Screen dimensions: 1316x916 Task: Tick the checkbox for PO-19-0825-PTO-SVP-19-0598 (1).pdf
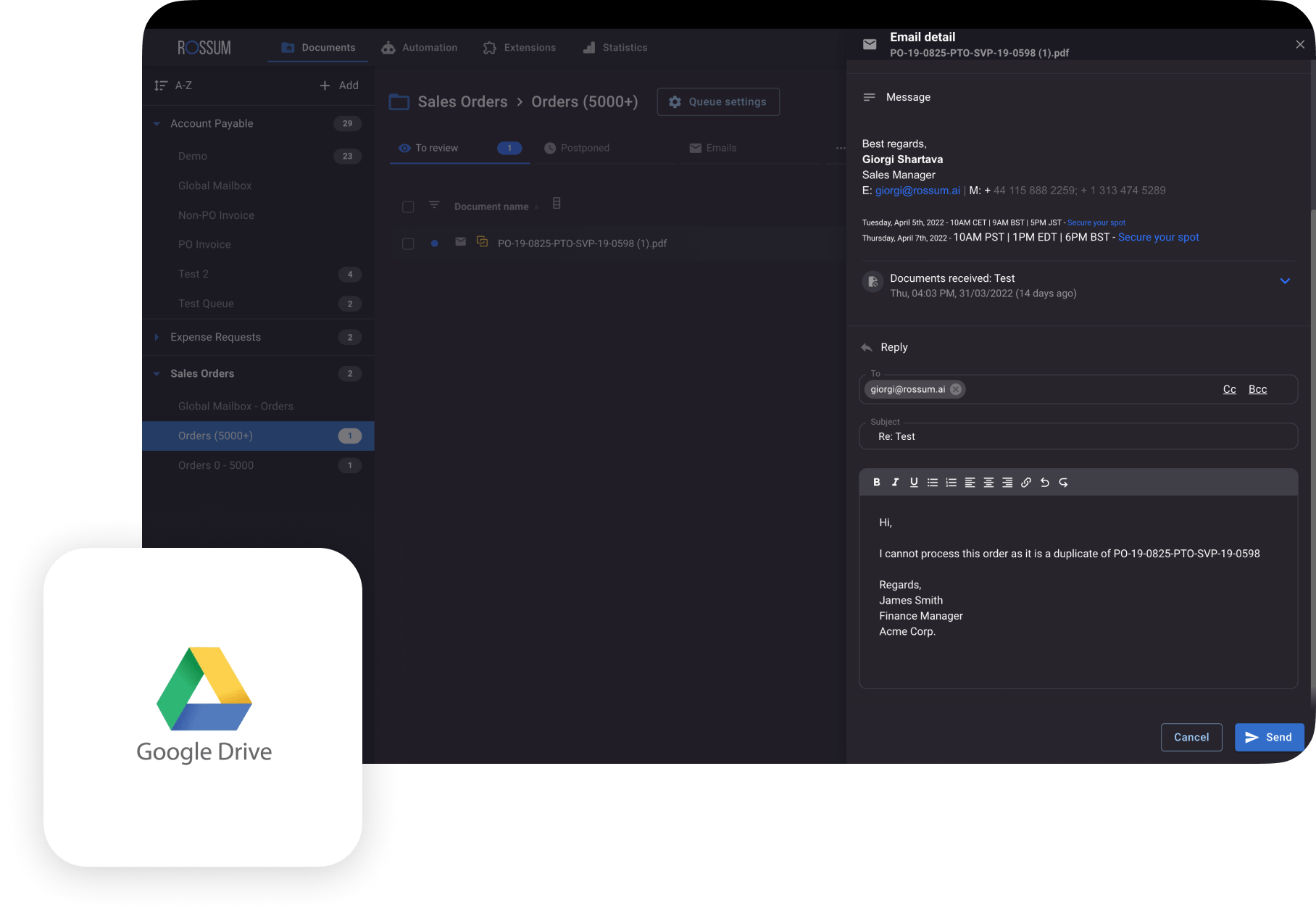(408, 244)
